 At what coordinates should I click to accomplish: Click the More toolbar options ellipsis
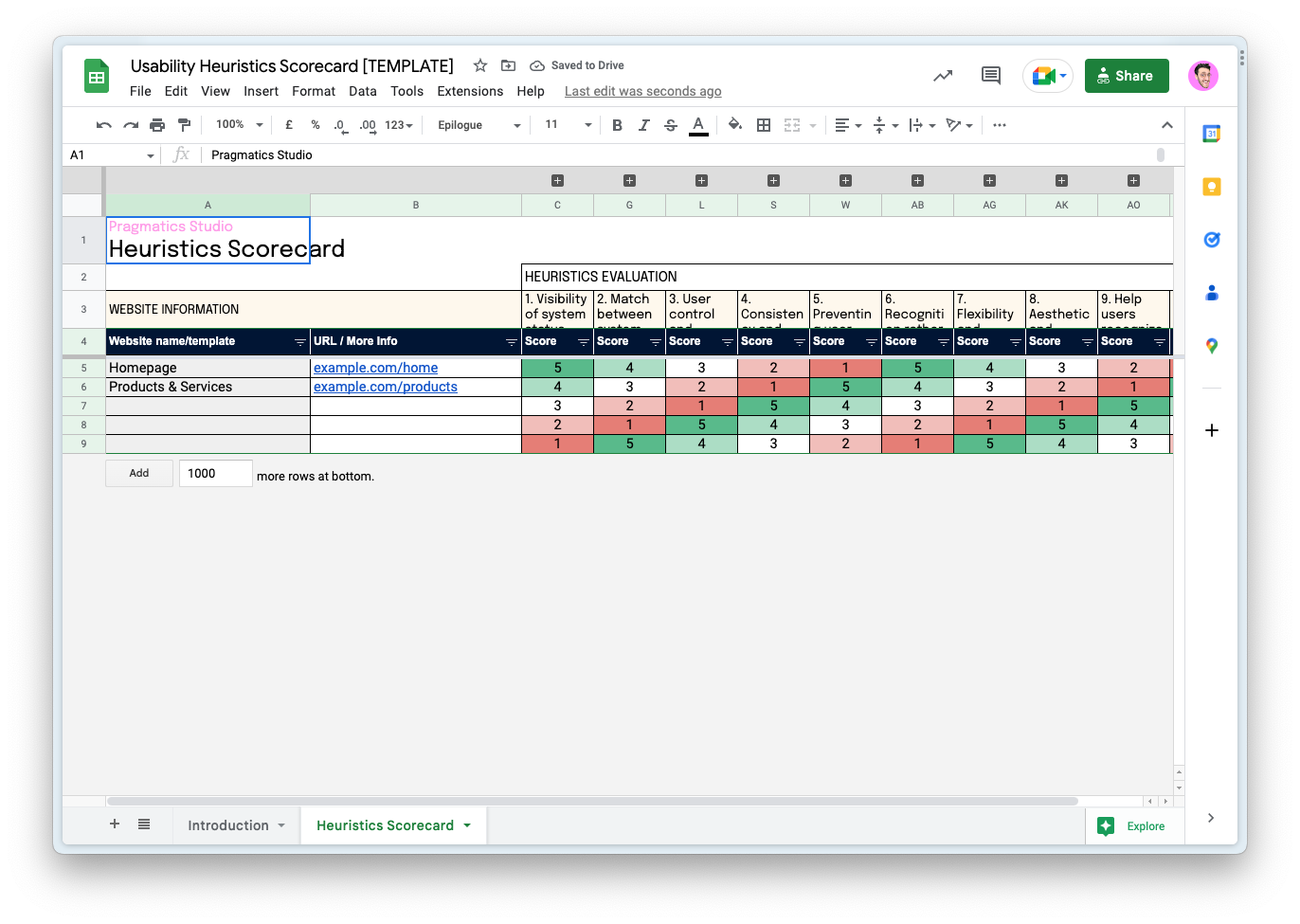click(1000, 125)
